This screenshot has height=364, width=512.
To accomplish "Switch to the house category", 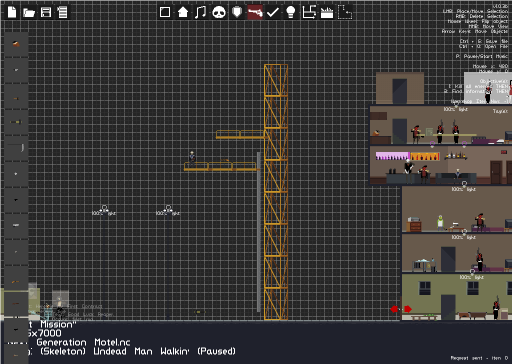I will pos(183,12).
